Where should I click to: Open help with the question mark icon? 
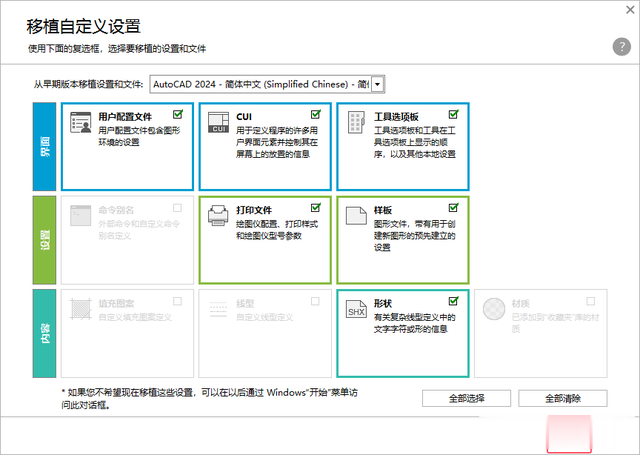pyautogui.click(x=622, y=47)
